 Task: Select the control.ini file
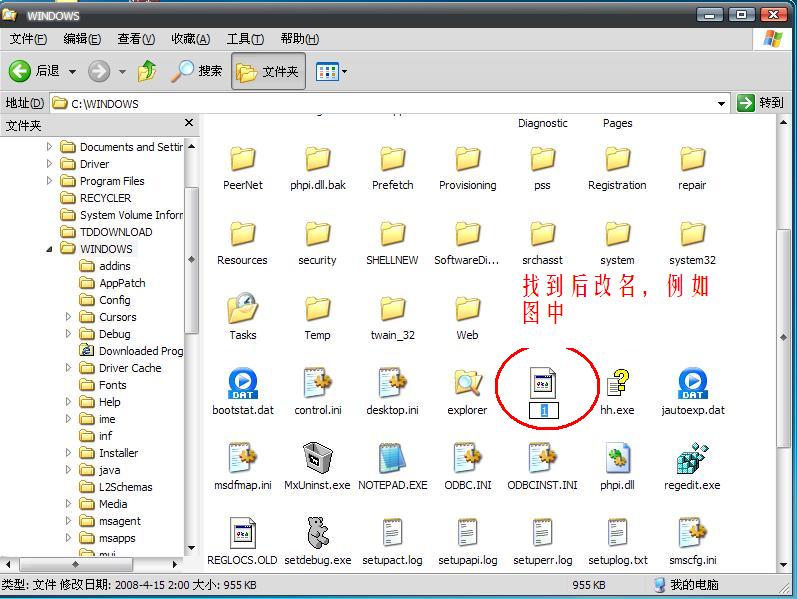coord(318,391)
